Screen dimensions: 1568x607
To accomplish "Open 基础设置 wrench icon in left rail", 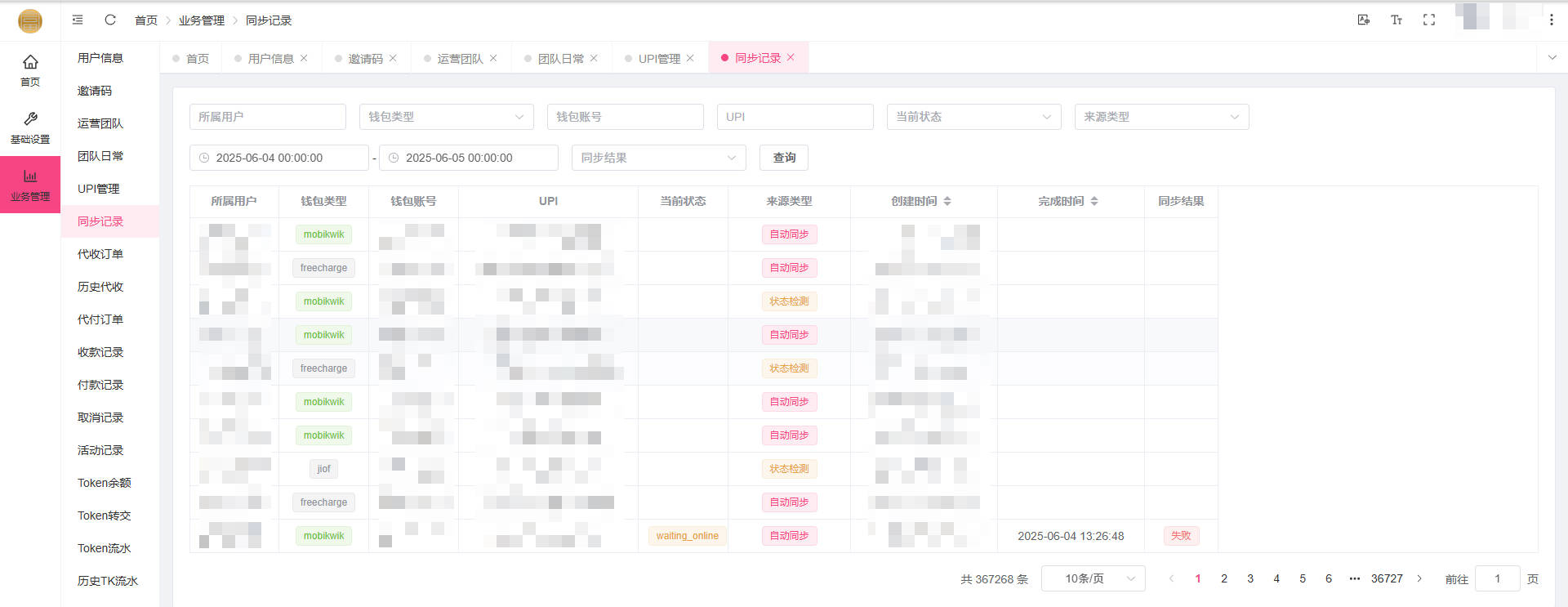I will pyautogui.click(x=30, y=127).
